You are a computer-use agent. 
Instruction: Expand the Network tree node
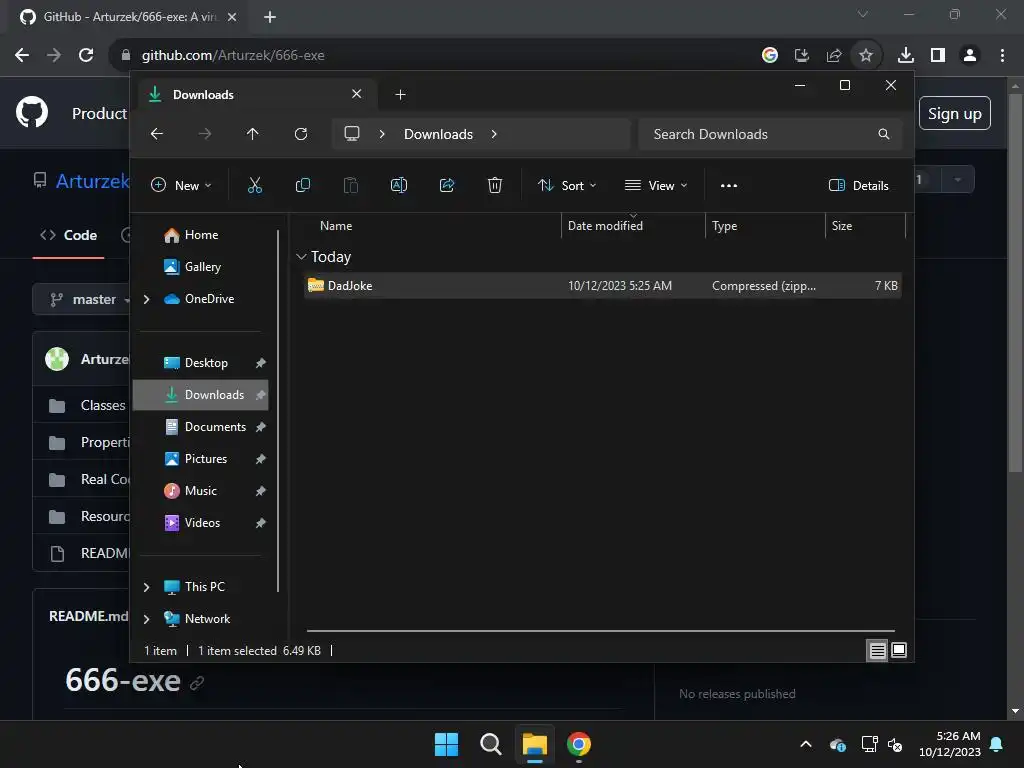(146, 619)
